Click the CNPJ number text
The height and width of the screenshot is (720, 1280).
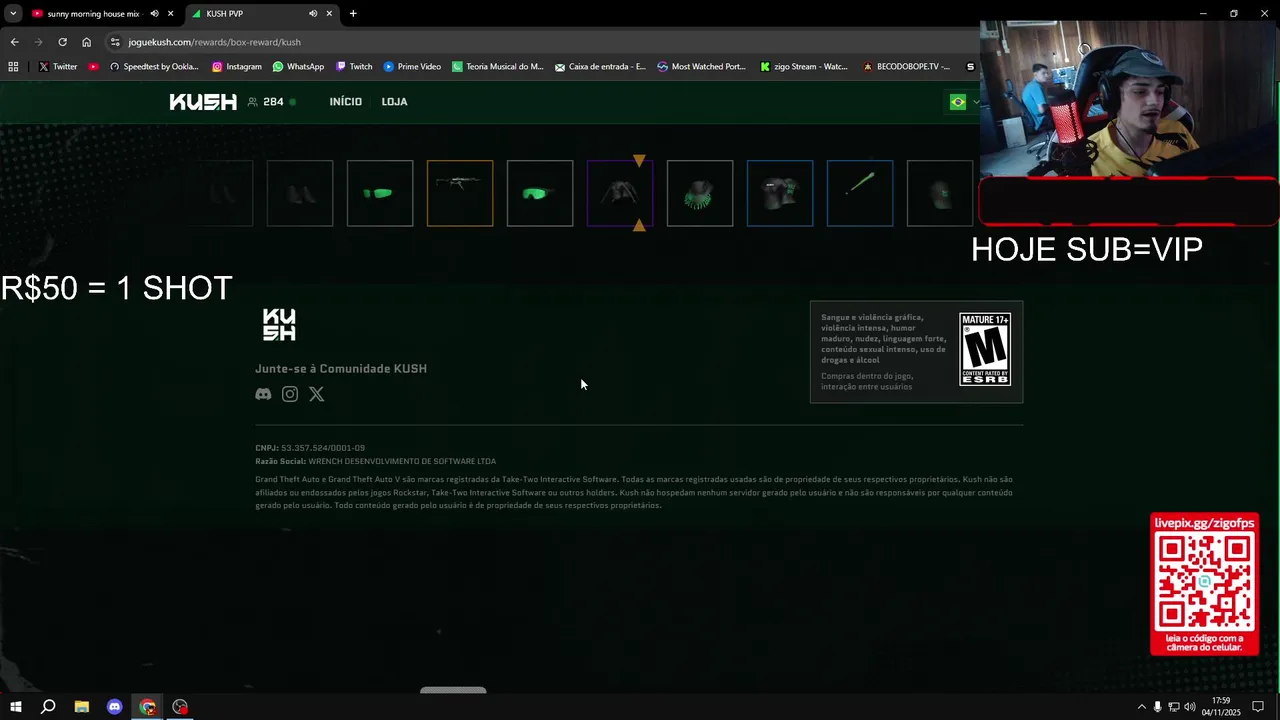(x=323, y=448)
